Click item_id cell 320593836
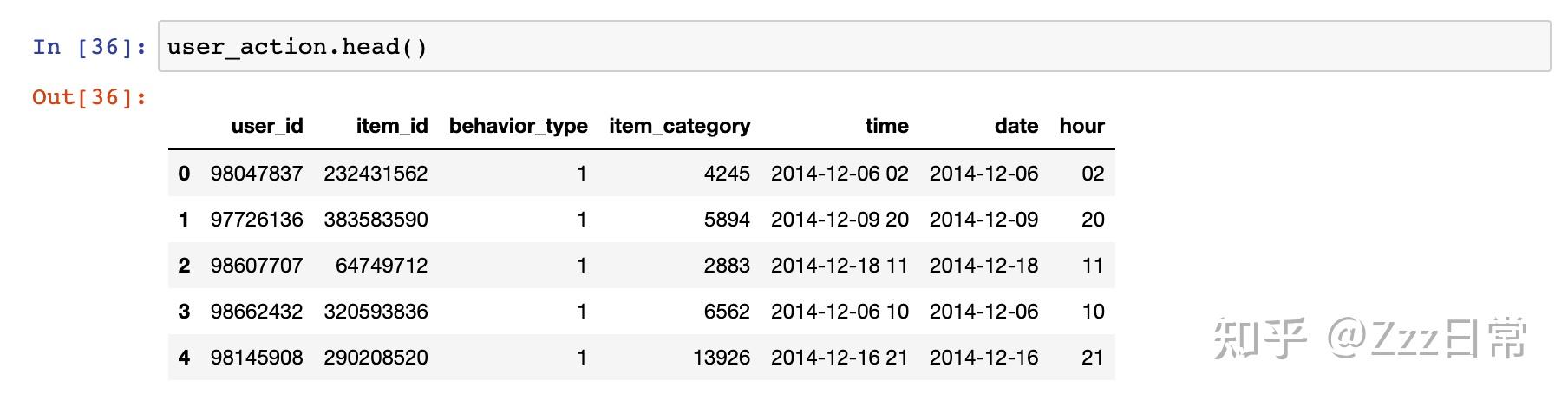The image size is (1568, 401). (376, 312)
